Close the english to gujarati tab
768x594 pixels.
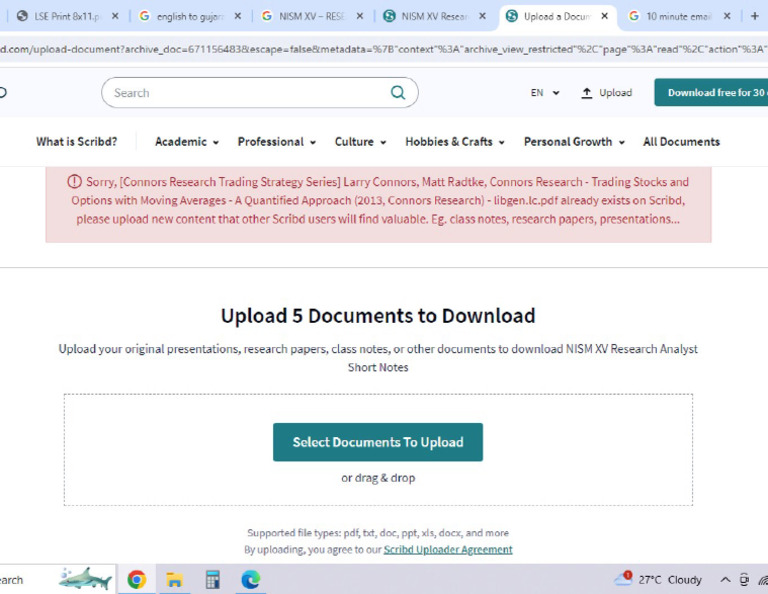coord(238,16)
